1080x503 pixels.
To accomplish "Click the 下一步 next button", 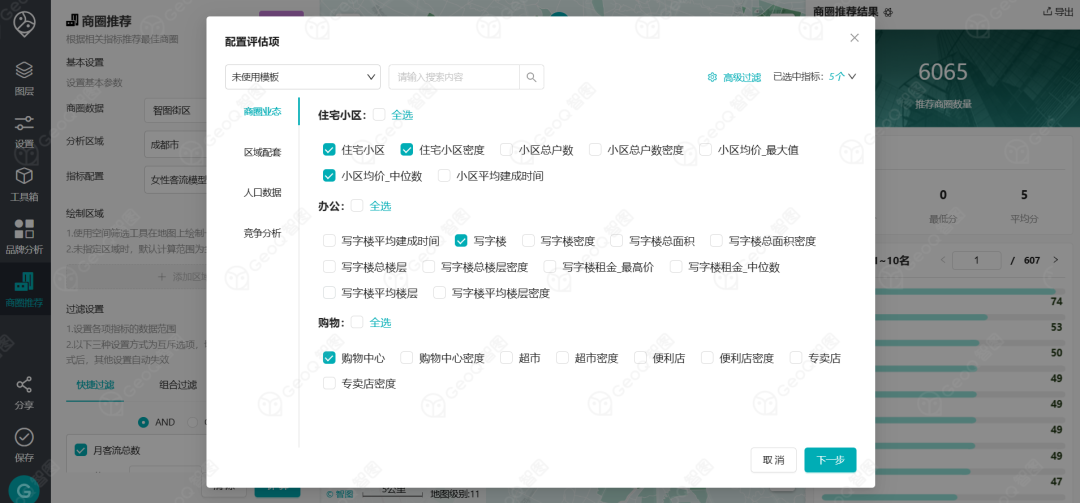I will [830, 460].
